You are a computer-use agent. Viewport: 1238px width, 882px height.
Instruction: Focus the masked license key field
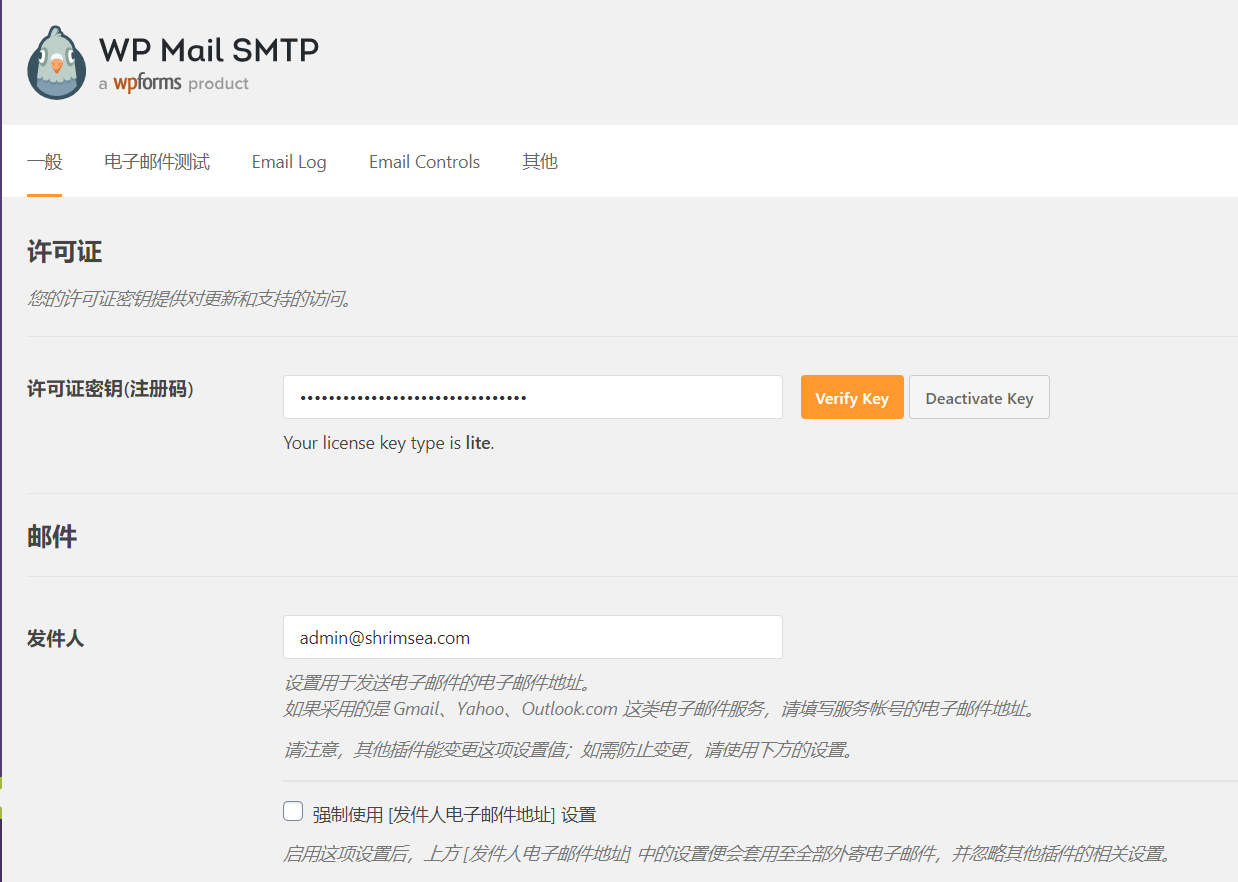[x=532, y=397]
